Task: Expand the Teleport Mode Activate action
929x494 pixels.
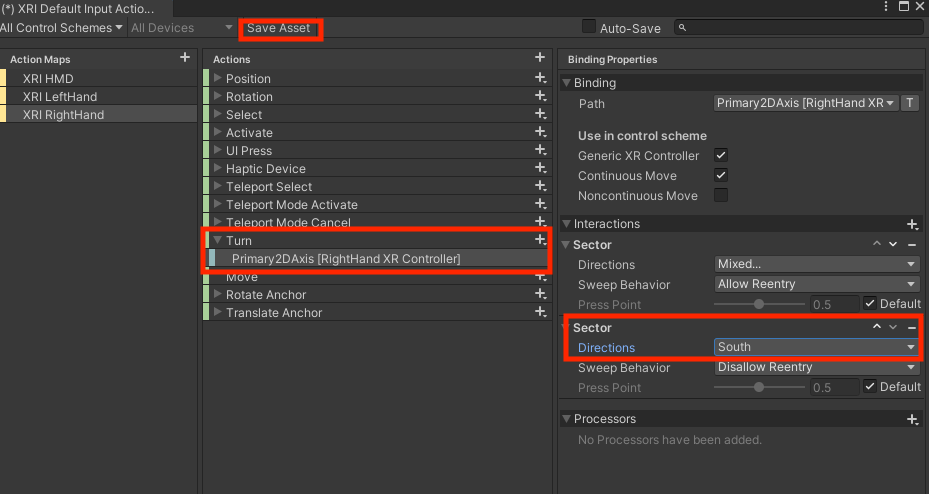Action: [217, 204]
